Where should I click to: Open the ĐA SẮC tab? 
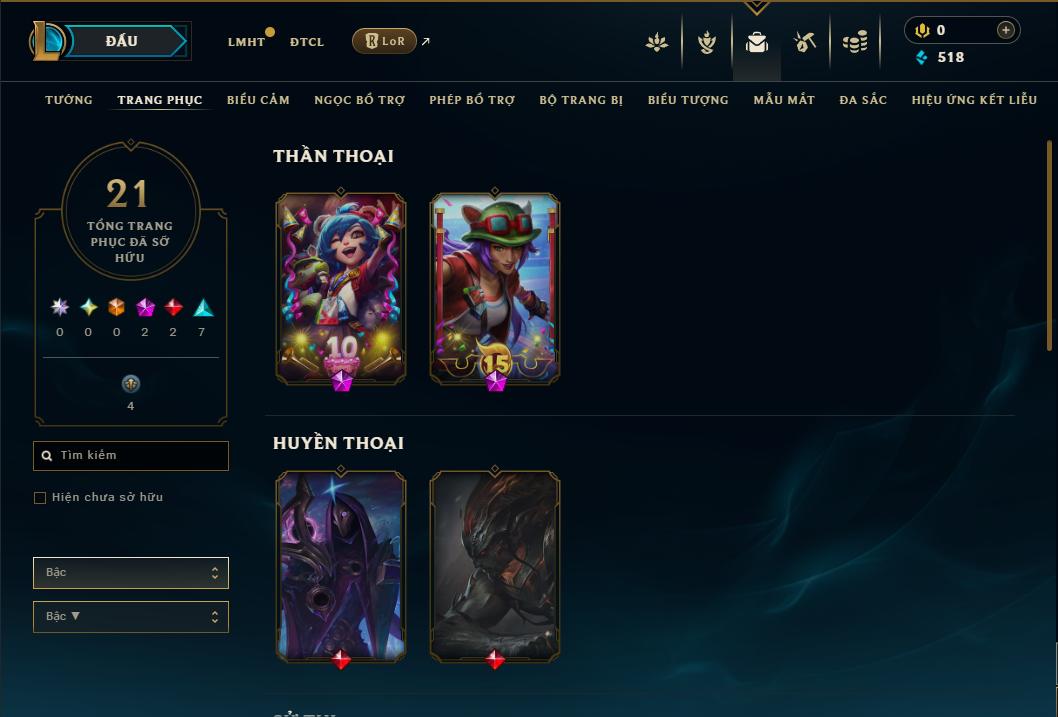[863, 100]
